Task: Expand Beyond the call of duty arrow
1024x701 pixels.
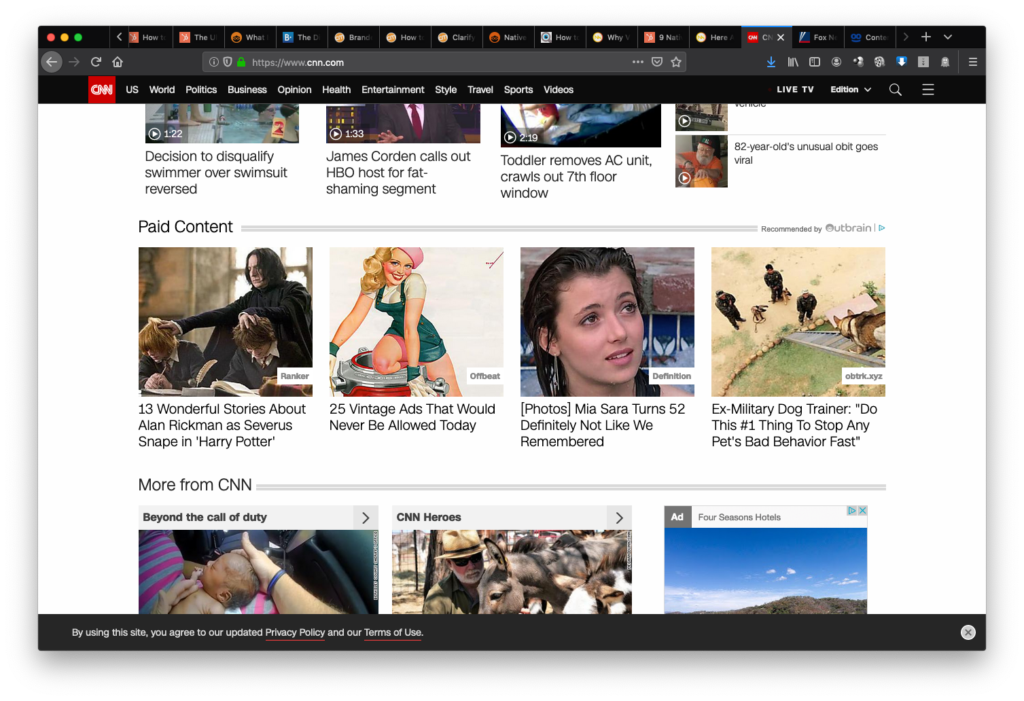Action: coord(366,517)
